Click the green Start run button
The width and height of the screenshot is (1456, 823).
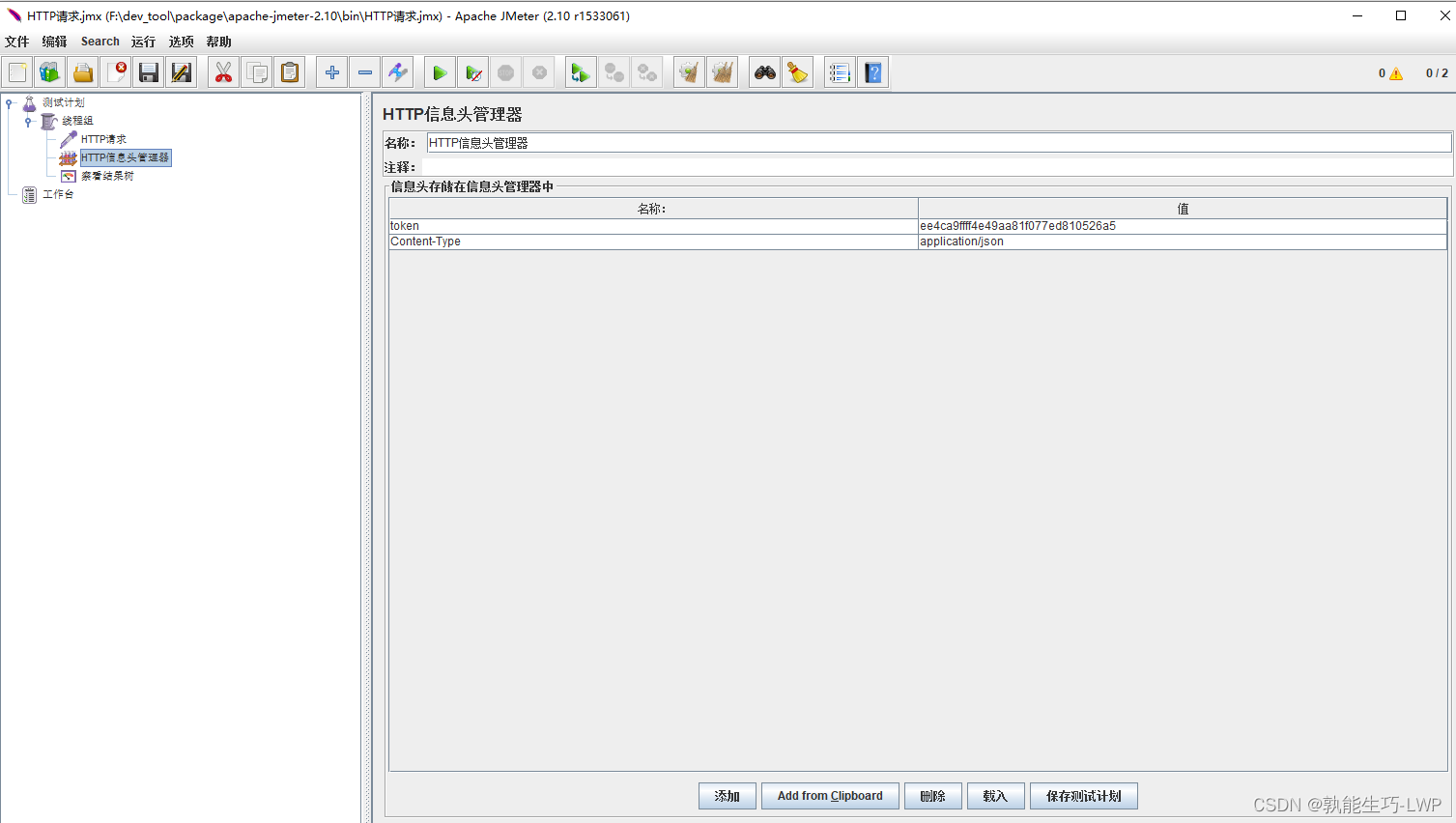[x=440, y=73]
